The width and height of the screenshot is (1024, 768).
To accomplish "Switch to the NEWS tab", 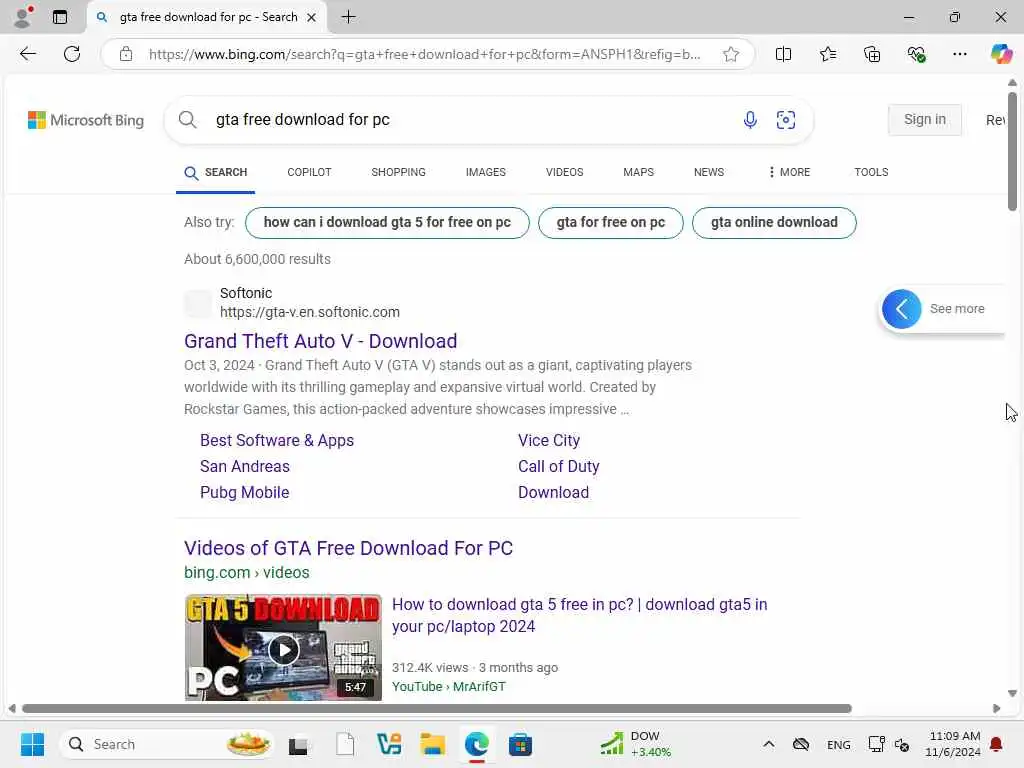I will point(709,172).
